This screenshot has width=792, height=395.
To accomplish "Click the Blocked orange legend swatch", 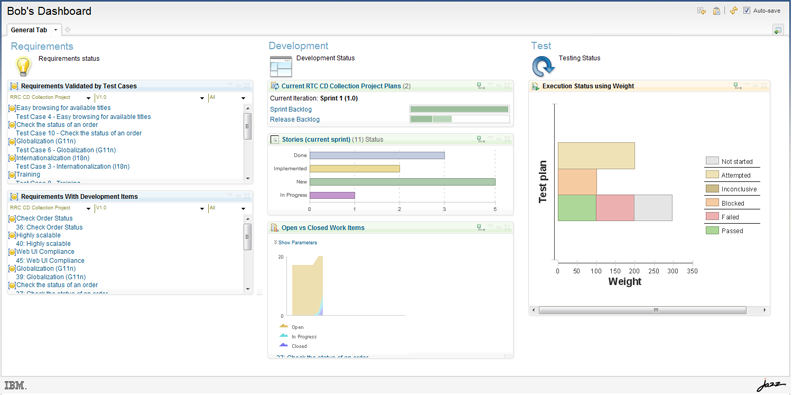I will 712,203.
